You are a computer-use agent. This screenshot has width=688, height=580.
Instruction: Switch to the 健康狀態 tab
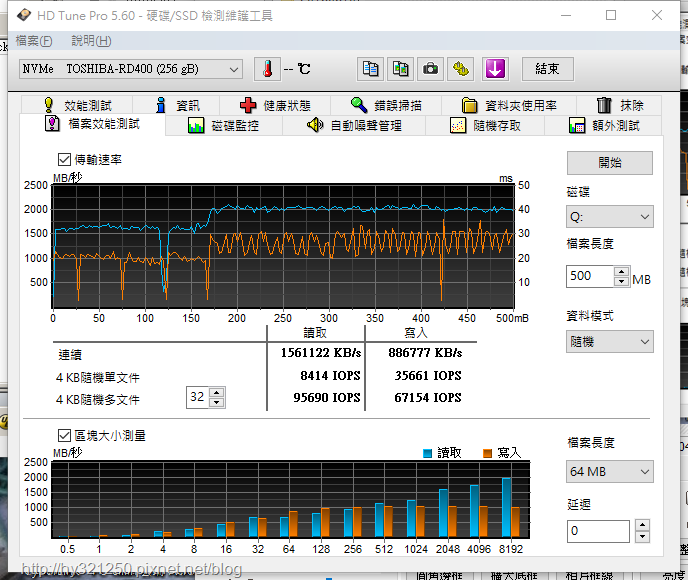[x=275, y=105]
